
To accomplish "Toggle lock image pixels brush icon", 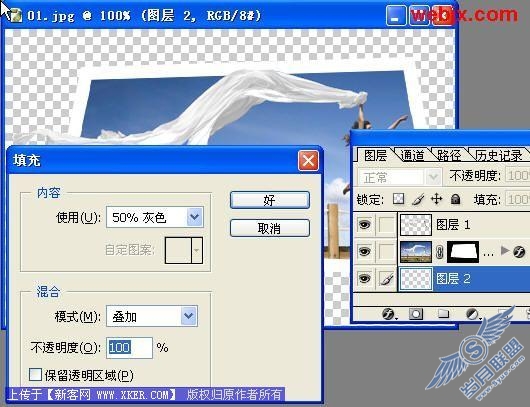I will point(418,199).
